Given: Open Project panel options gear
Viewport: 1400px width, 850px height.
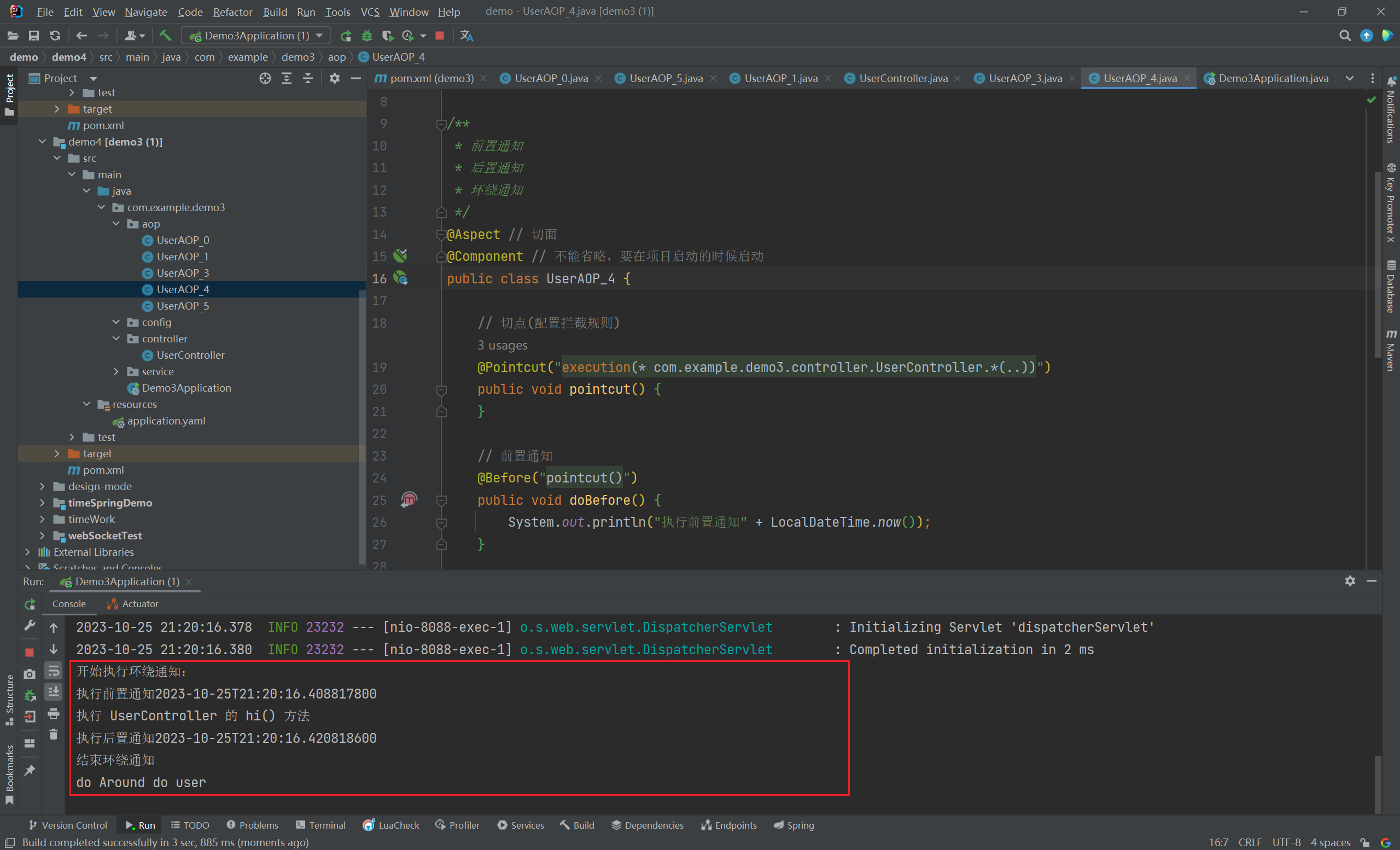Looking at the screenshot, I should [x=335, y=78].
